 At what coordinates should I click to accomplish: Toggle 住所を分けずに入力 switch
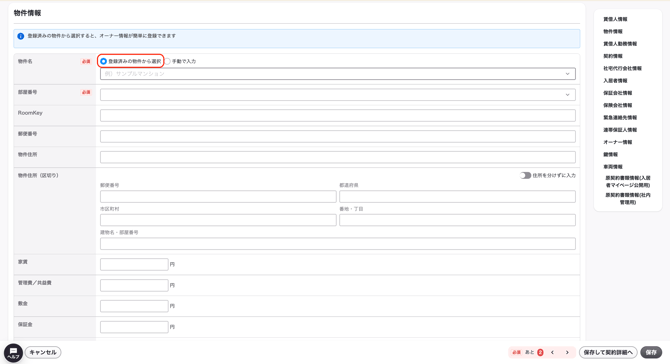coord(525,176)
